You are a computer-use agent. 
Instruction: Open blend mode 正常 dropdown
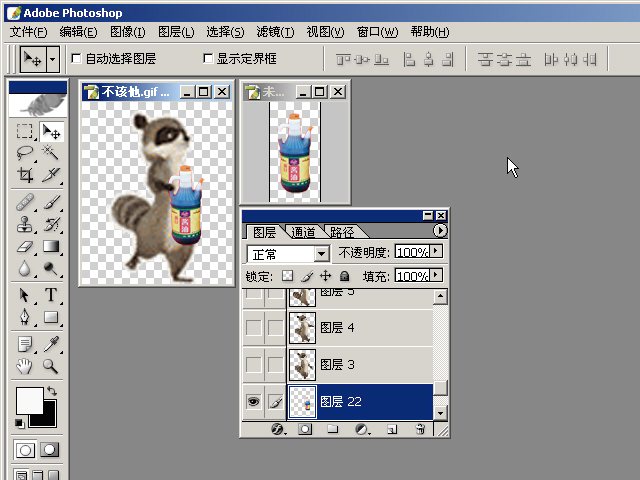(322, 254)
